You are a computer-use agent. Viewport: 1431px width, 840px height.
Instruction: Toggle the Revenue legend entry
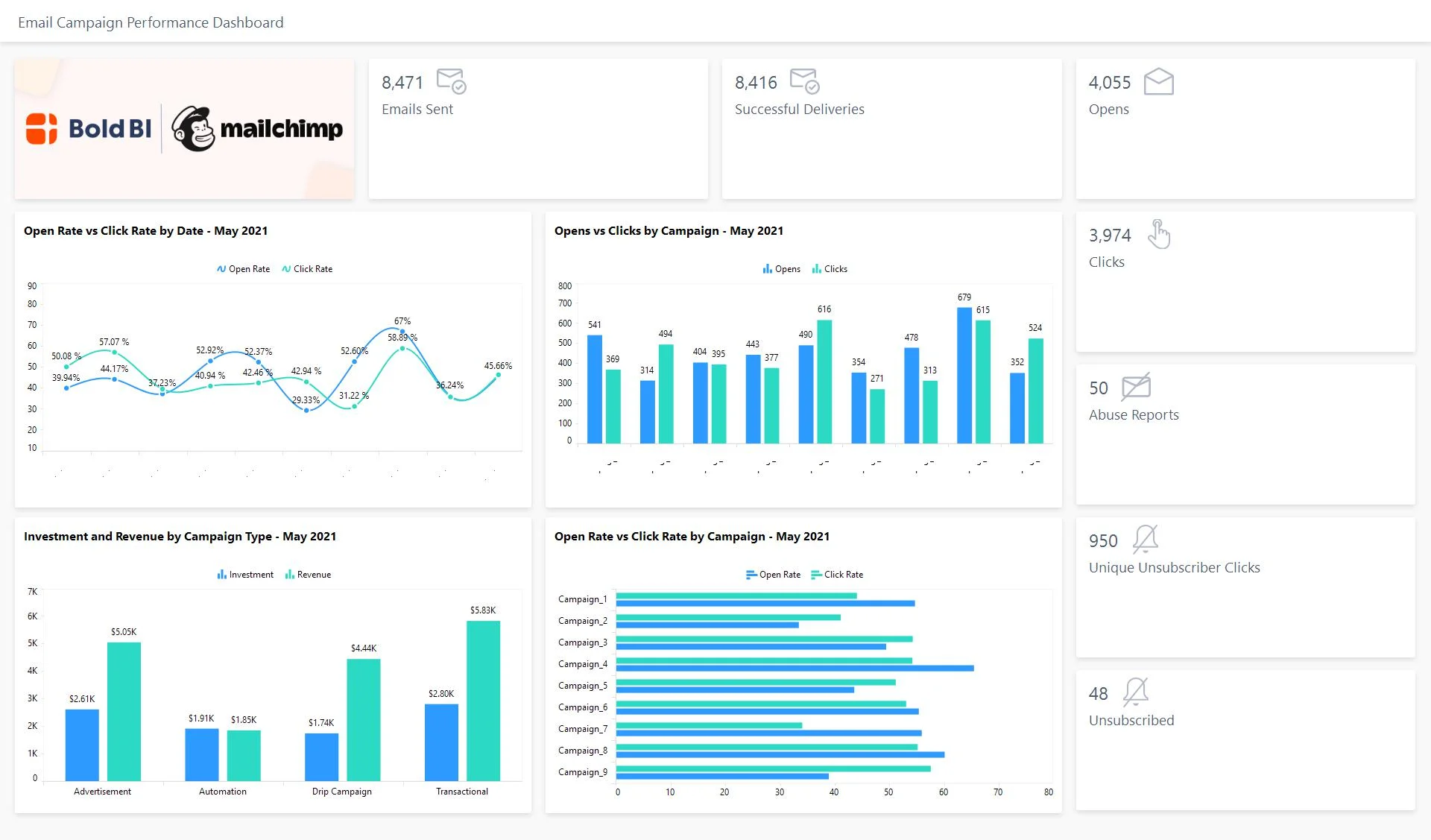pyautogui.click(x=308, y=574)
